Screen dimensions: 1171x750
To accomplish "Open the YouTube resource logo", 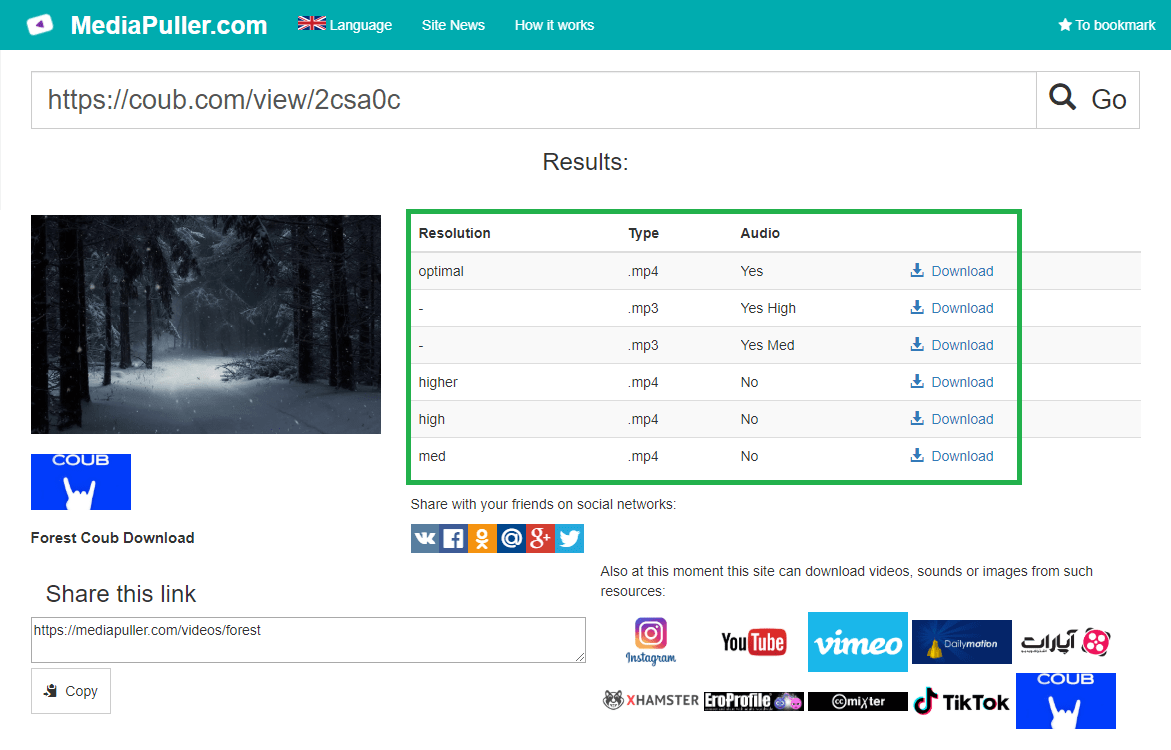I will (x=753, y=642).
